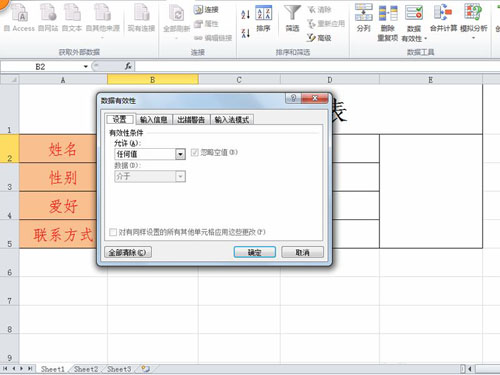Open the 数据 (Data) 介于 dropdown

click(x=180, y=176)
